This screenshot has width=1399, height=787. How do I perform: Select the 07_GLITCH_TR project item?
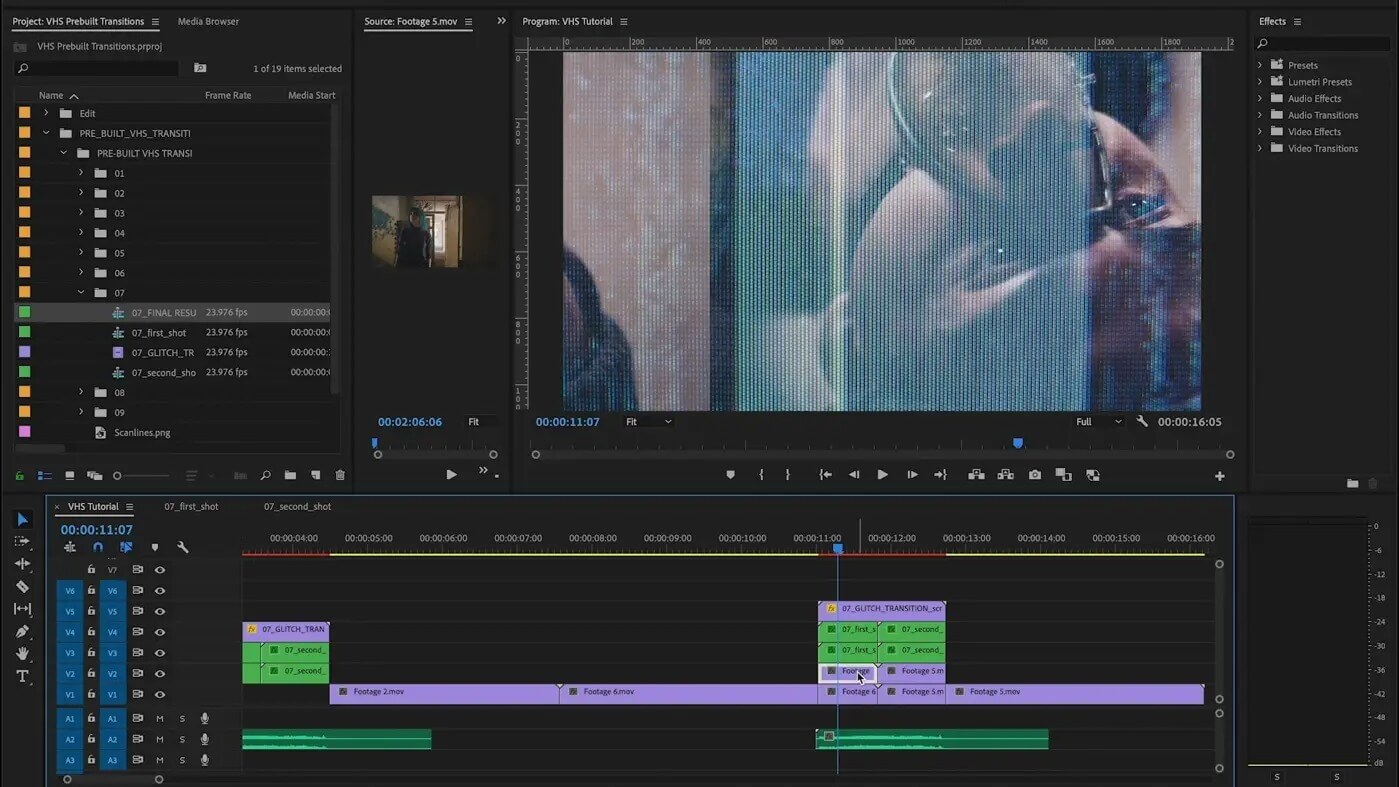pyautogui.click(x=162, y=352)
